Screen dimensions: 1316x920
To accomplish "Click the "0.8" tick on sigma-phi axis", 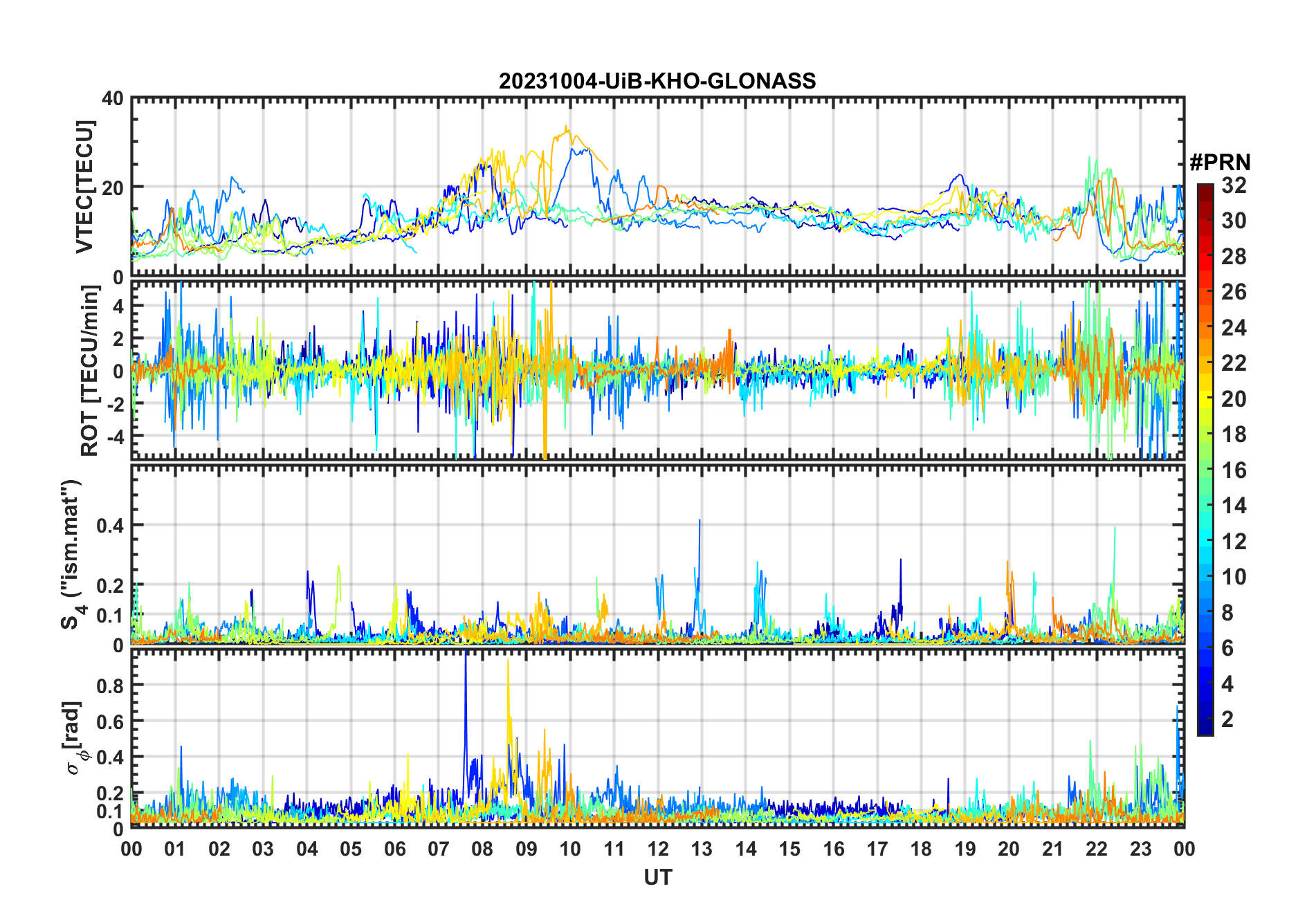I will coord(109,686).
